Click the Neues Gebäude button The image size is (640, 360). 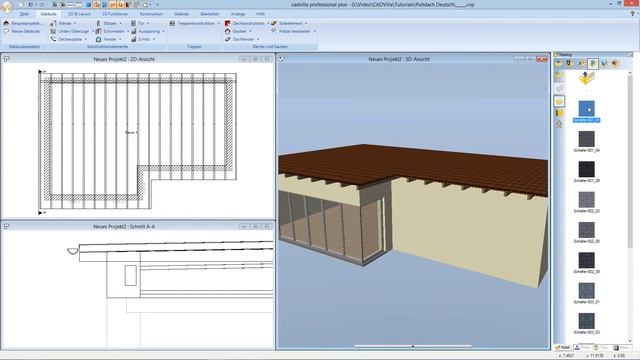[22, 31]
